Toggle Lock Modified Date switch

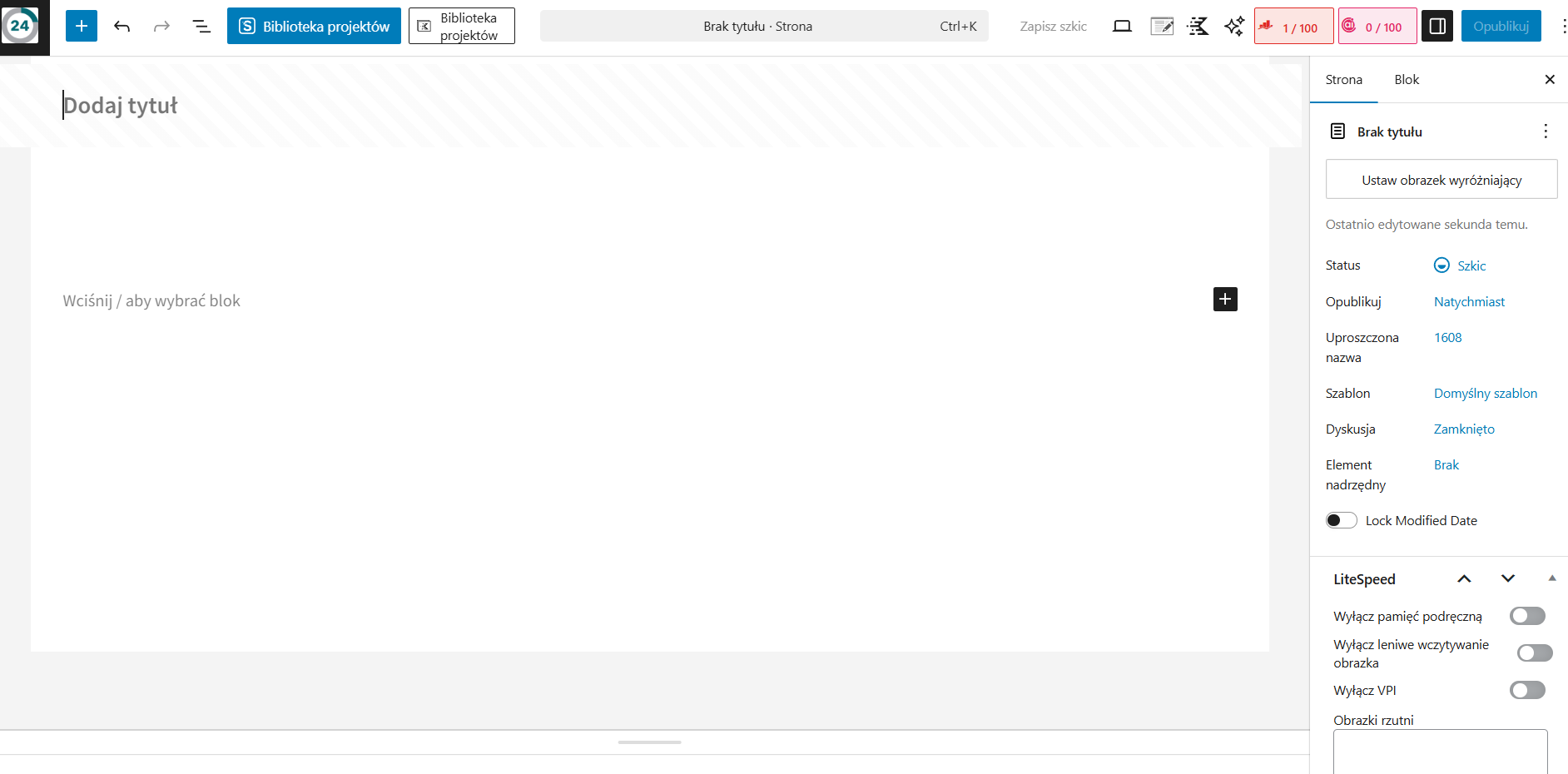coord(1341,520)
